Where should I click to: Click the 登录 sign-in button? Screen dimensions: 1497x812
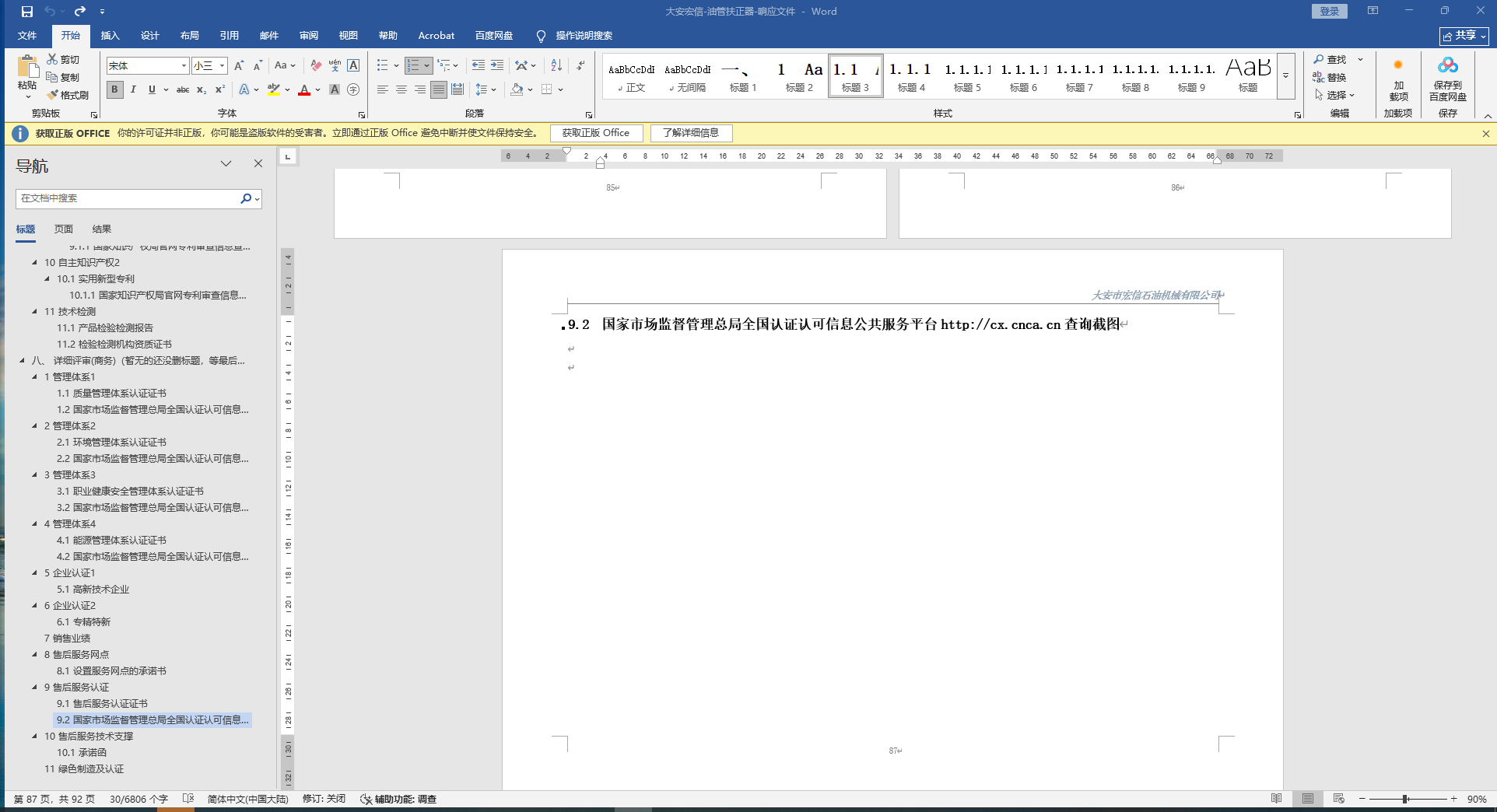1329,12
